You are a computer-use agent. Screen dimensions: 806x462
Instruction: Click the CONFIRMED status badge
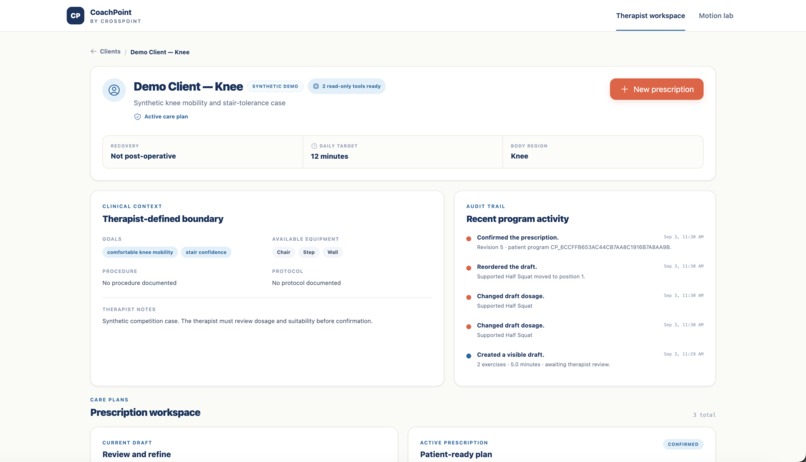[683, 444]
